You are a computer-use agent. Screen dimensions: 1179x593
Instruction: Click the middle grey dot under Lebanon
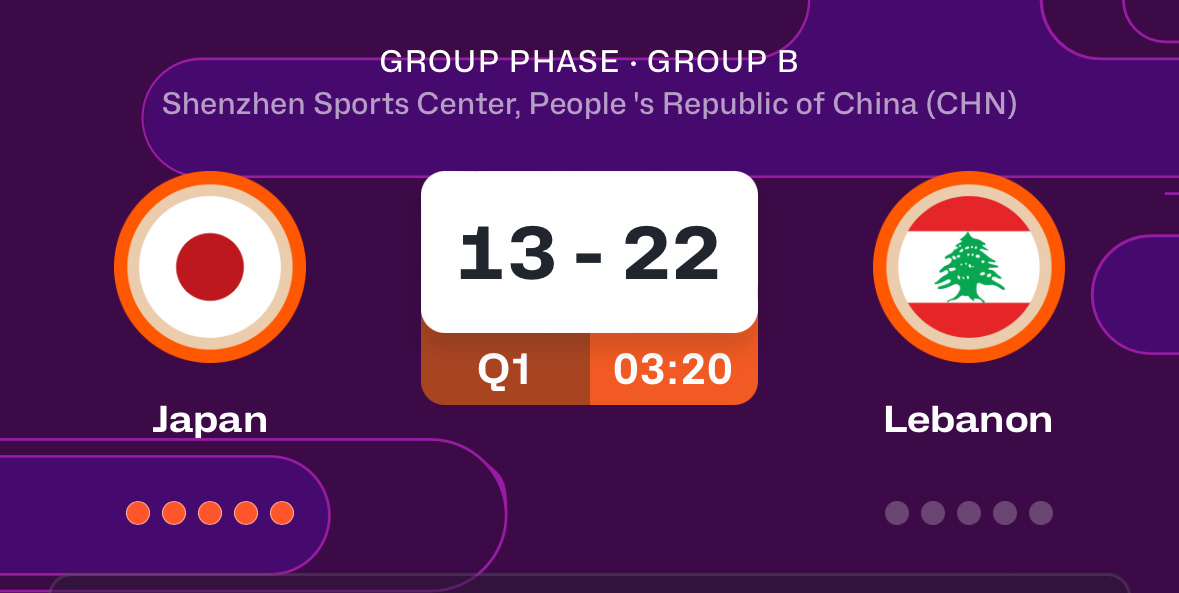[x=968, y=513]
